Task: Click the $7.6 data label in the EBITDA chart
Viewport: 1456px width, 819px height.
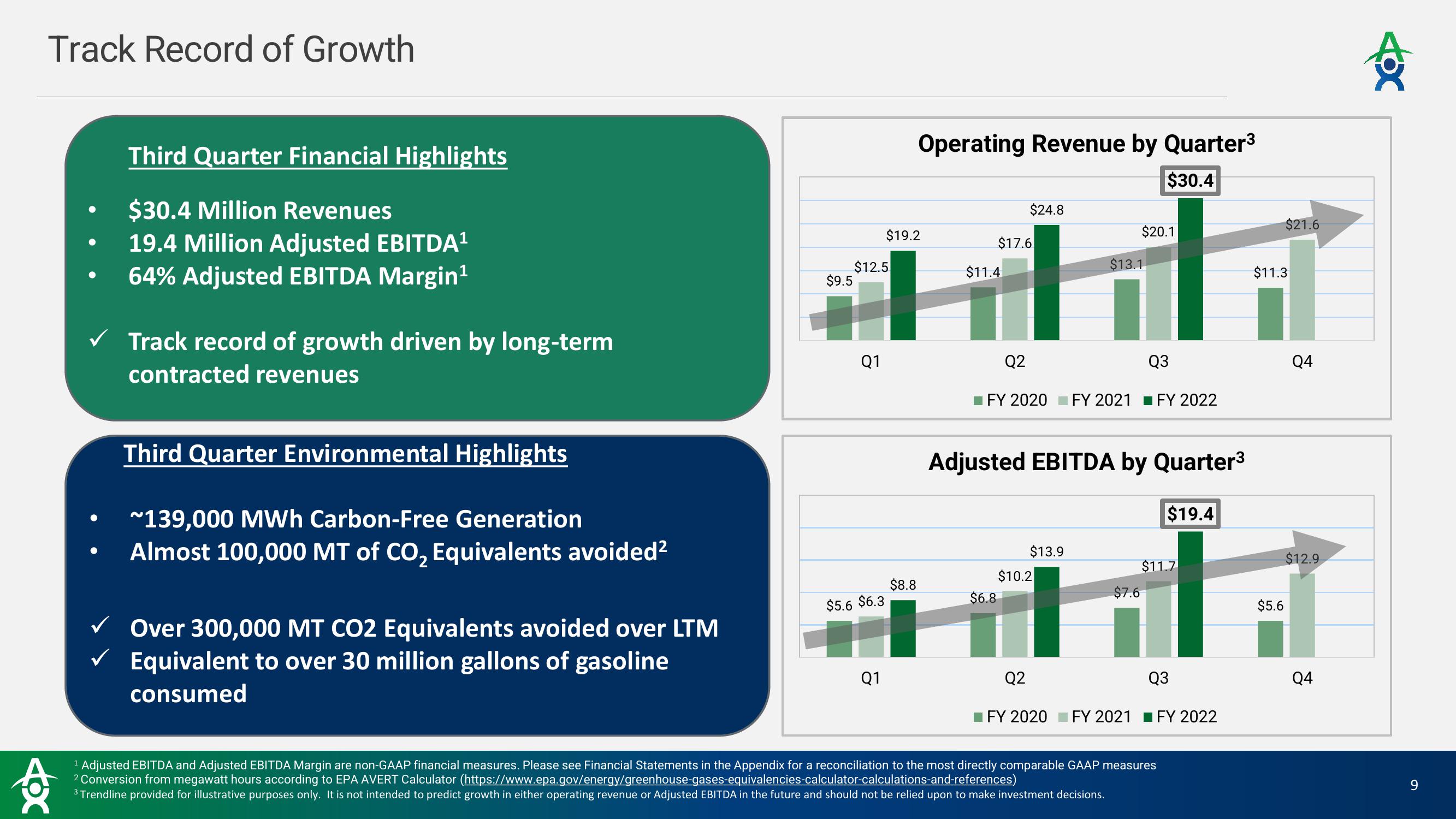Action: pyautogui.click(x=1127, y=593)
